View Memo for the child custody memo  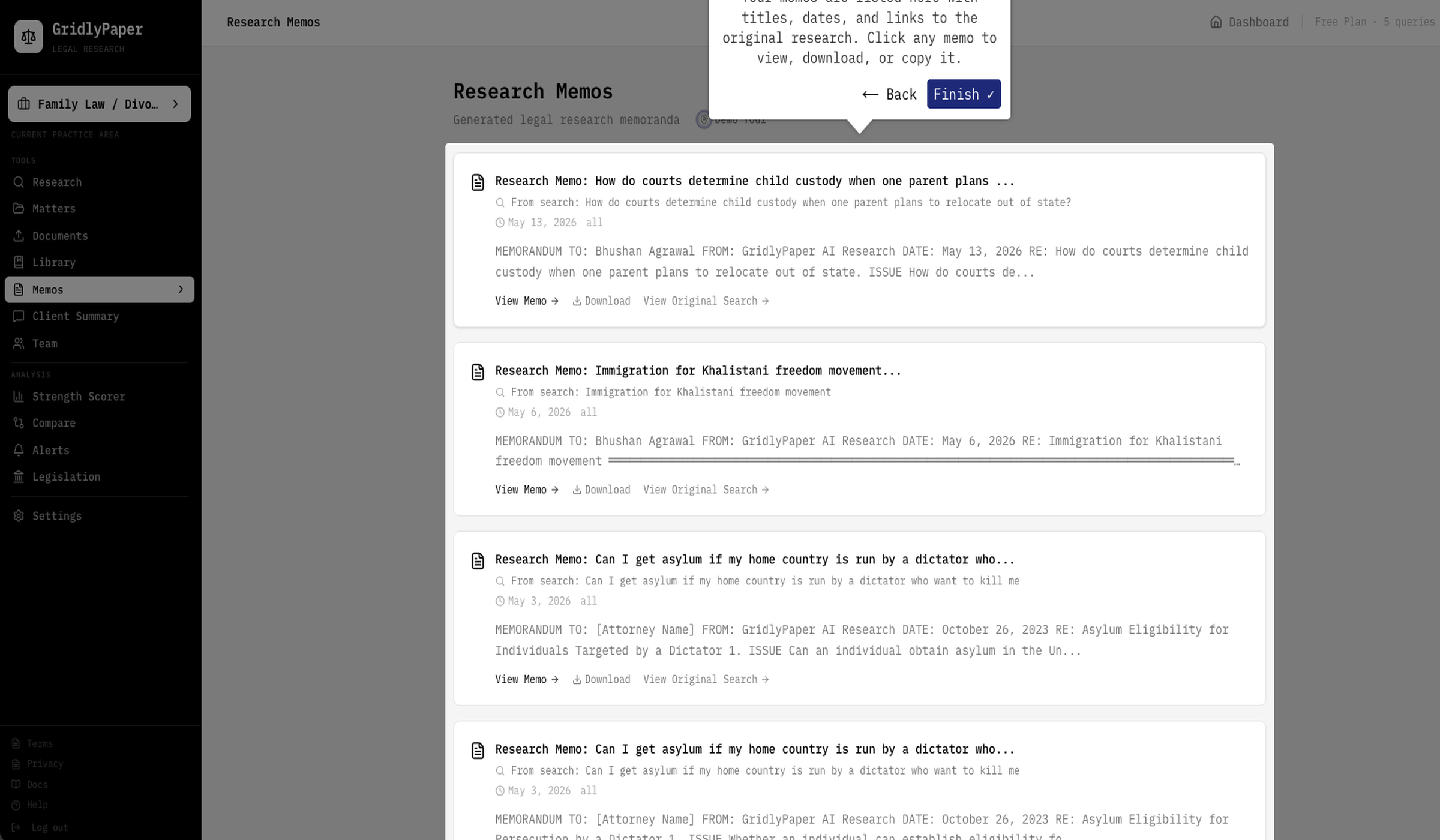(x=527, y=301)
